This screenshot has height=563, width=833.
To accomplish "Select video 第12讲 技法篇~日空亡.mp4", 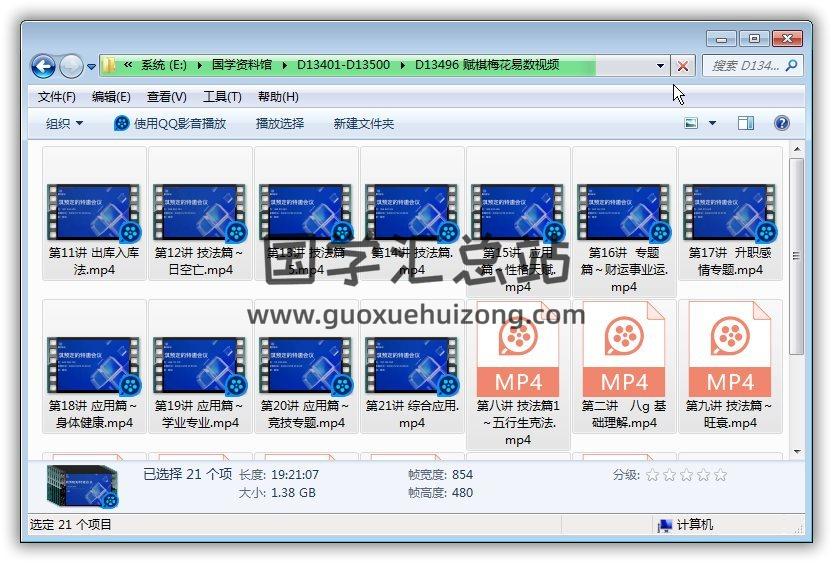I will click(x=200, y=213).
